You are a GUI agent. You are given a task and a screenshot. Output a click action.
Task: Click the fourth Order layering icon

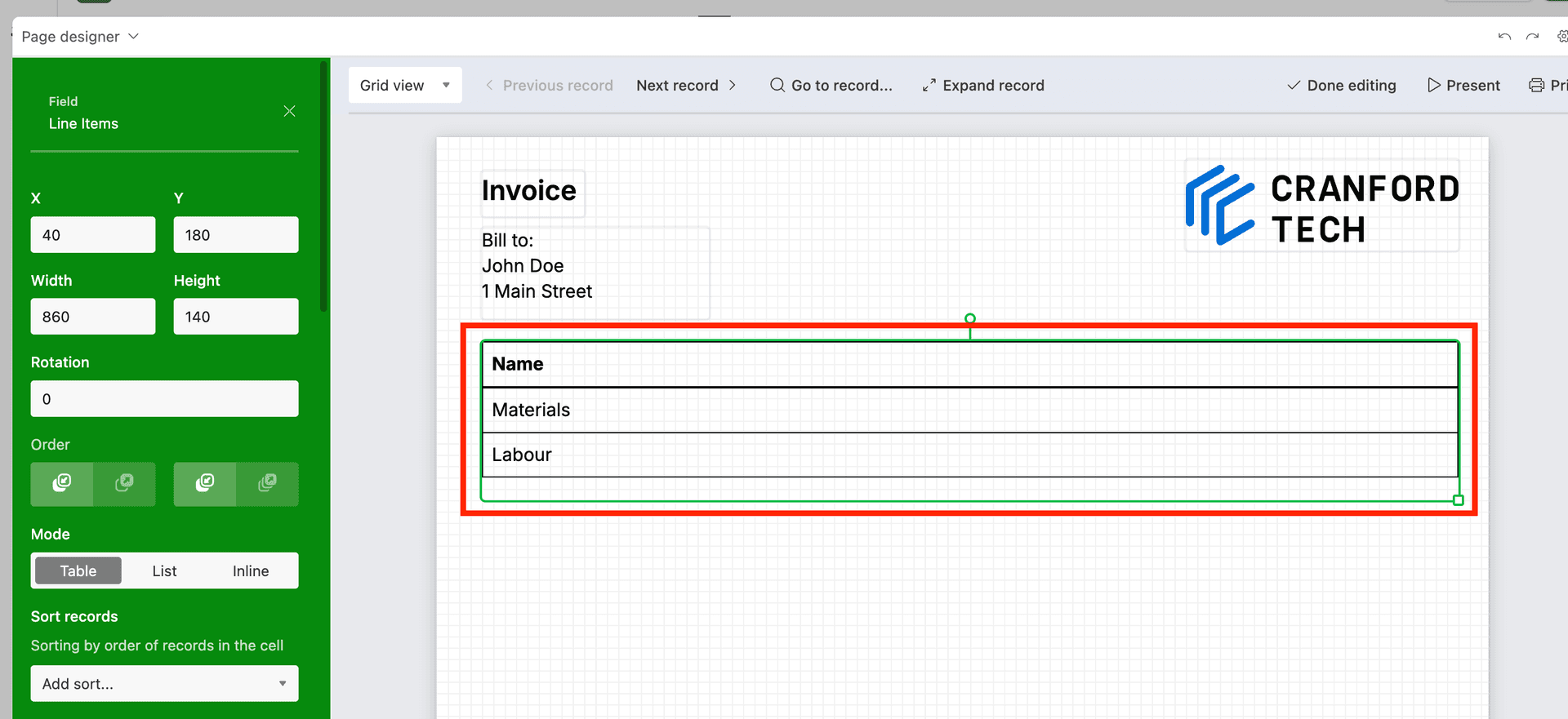coord(267,483)
